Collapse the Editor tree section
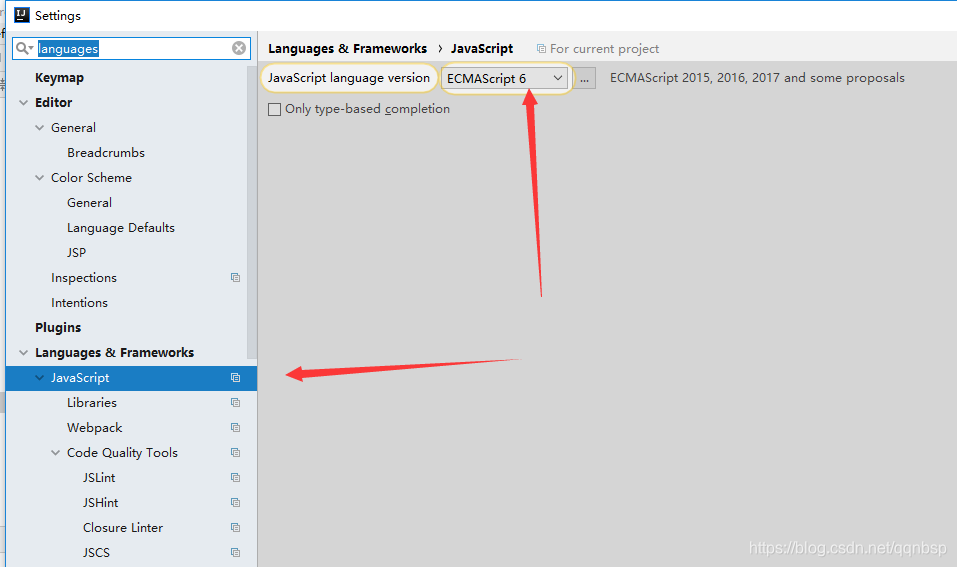Screen dimensions: 957x567 pos(23,103)
